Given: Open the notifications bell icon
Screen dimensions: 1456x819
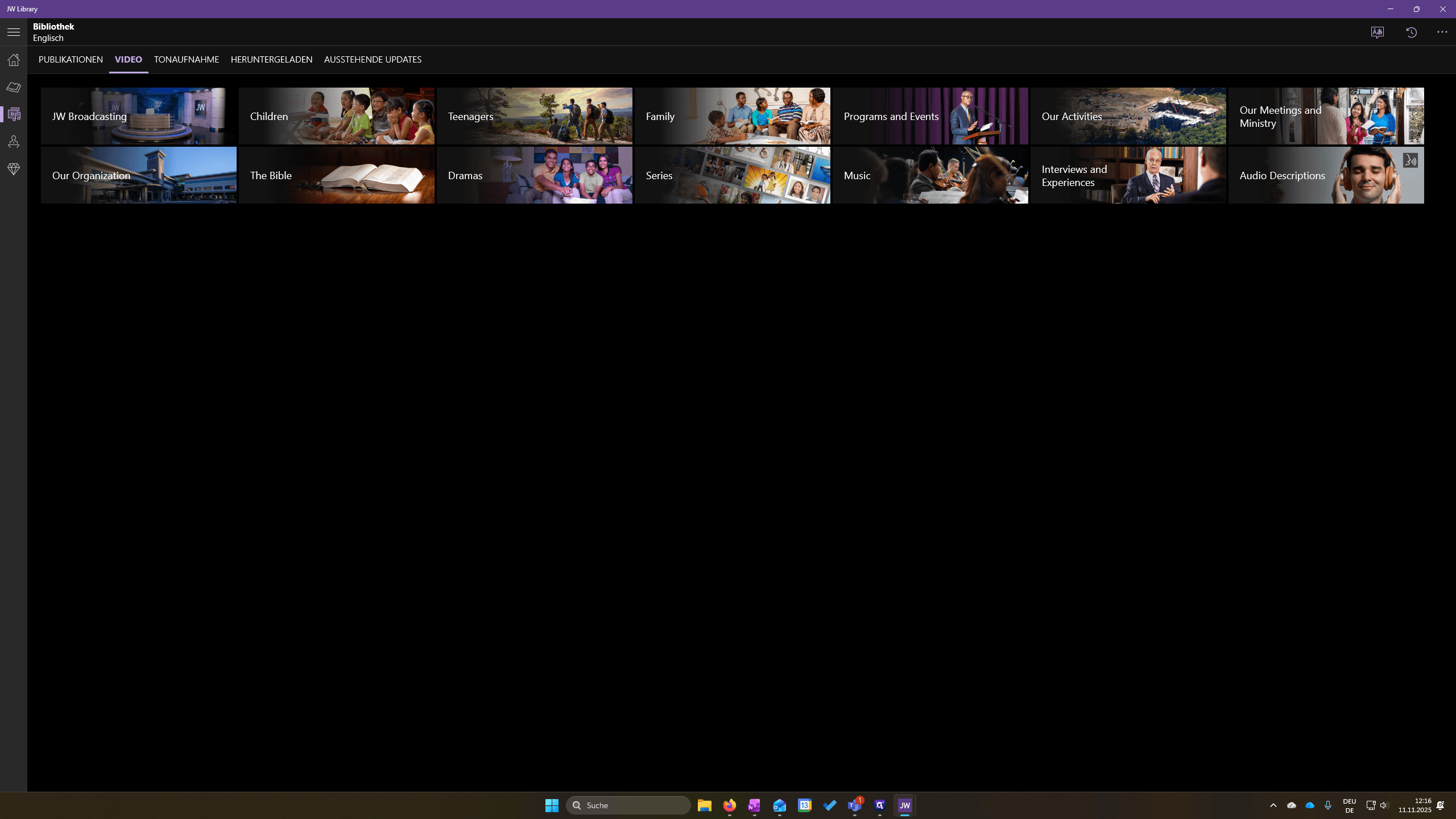Looking at the screenshot, I should (x=1441, y=805).
